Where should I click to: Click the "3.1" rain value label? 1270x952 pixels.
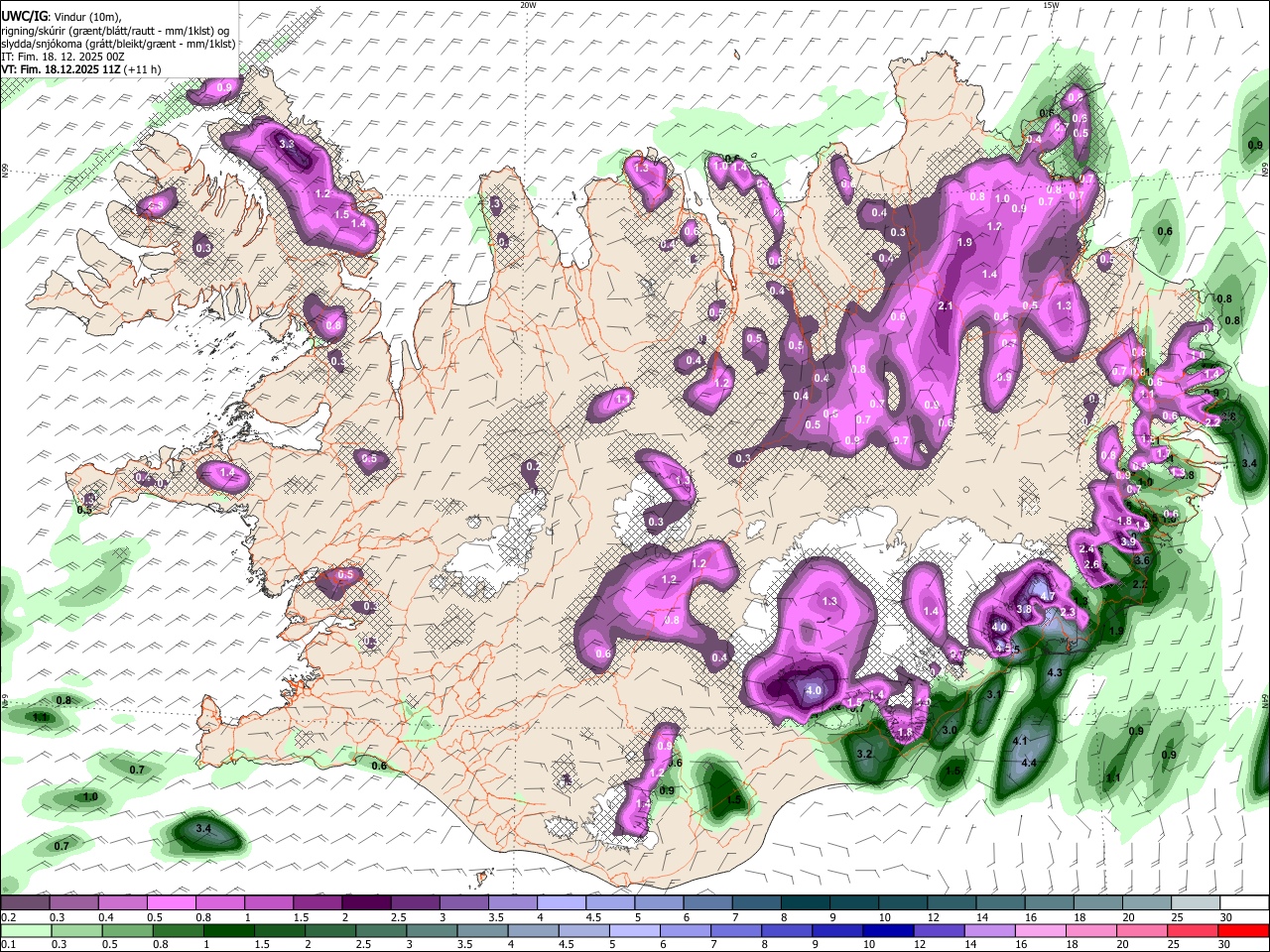(x=994, y=694)
